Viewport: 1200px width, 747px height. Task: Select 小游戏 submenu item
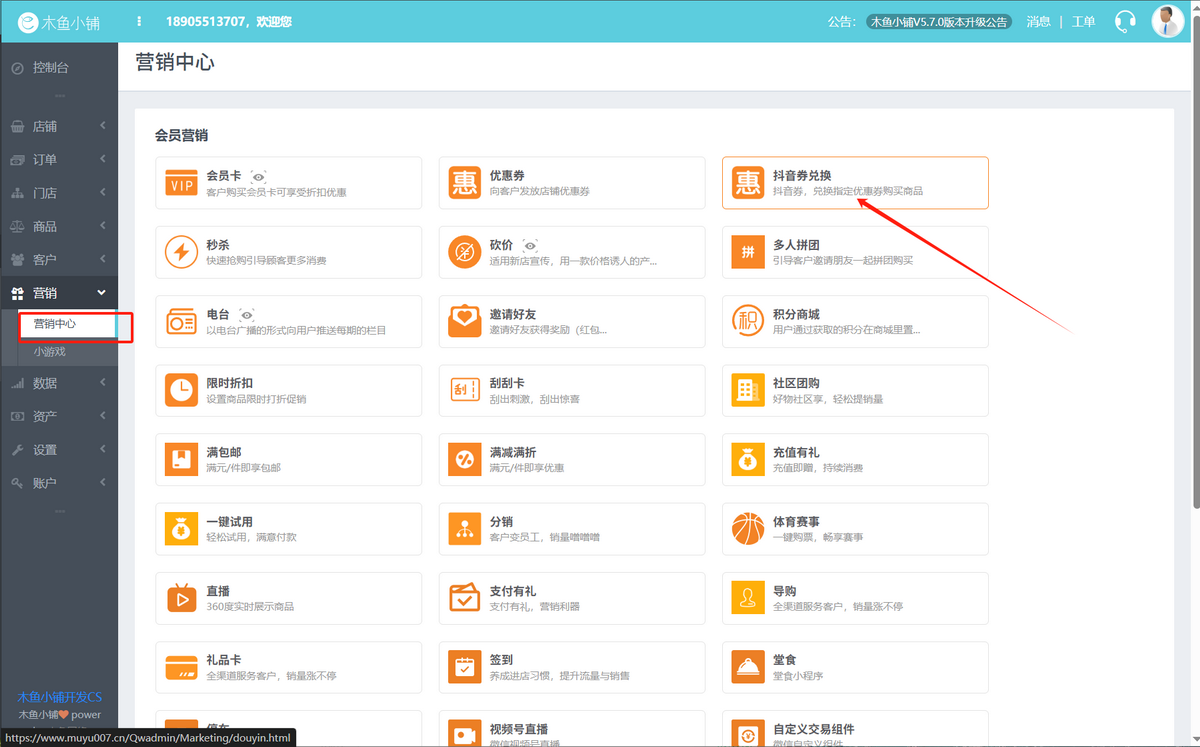[50, 352]
